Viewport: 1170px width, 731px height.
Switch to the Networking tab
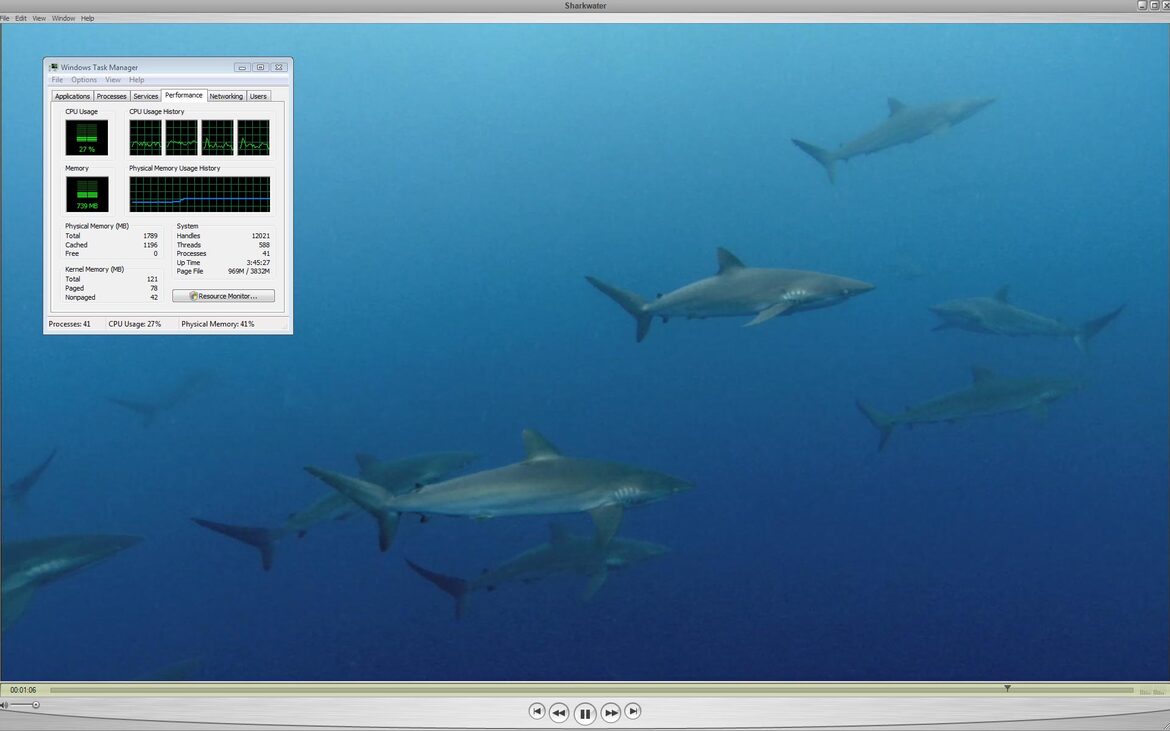(226, 96)
